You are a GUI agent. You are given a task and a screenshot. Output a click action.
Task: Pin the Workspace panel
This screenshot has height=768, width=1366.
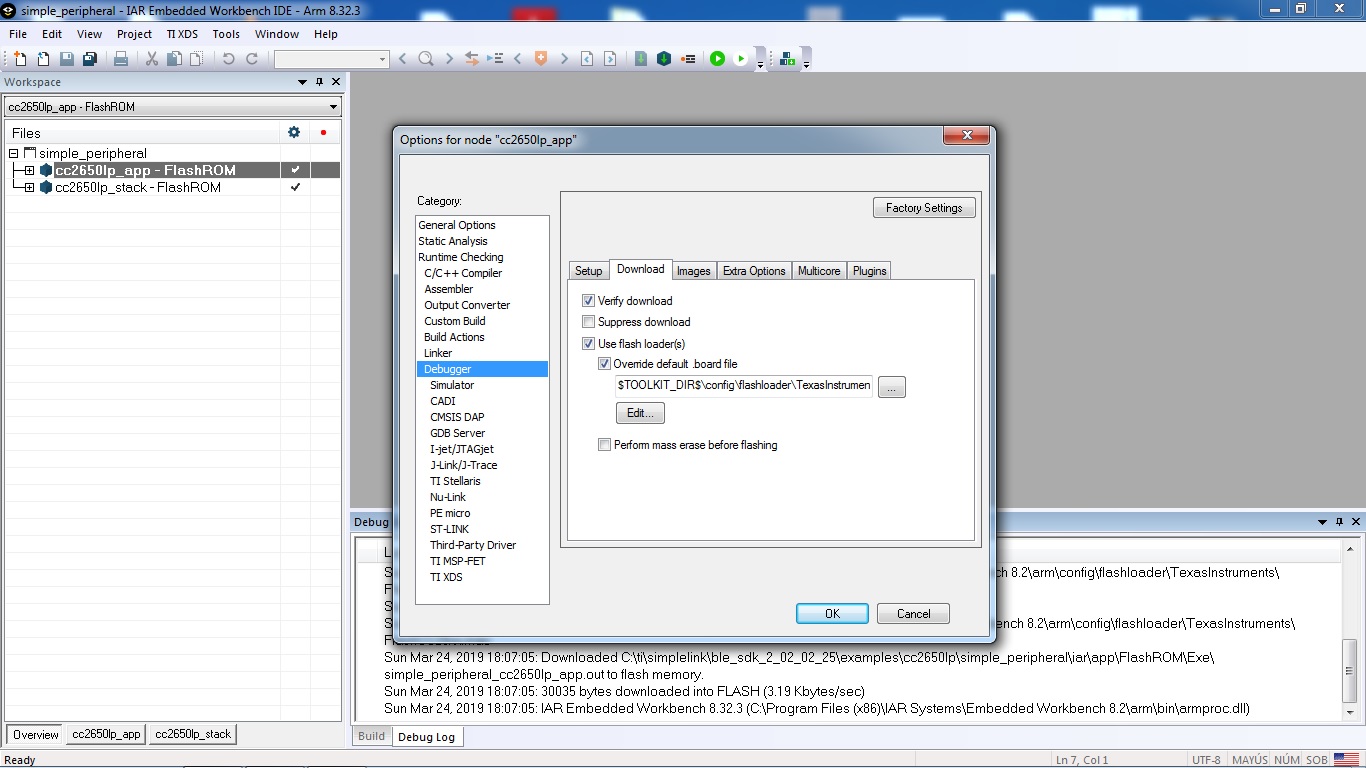point(320,82)
